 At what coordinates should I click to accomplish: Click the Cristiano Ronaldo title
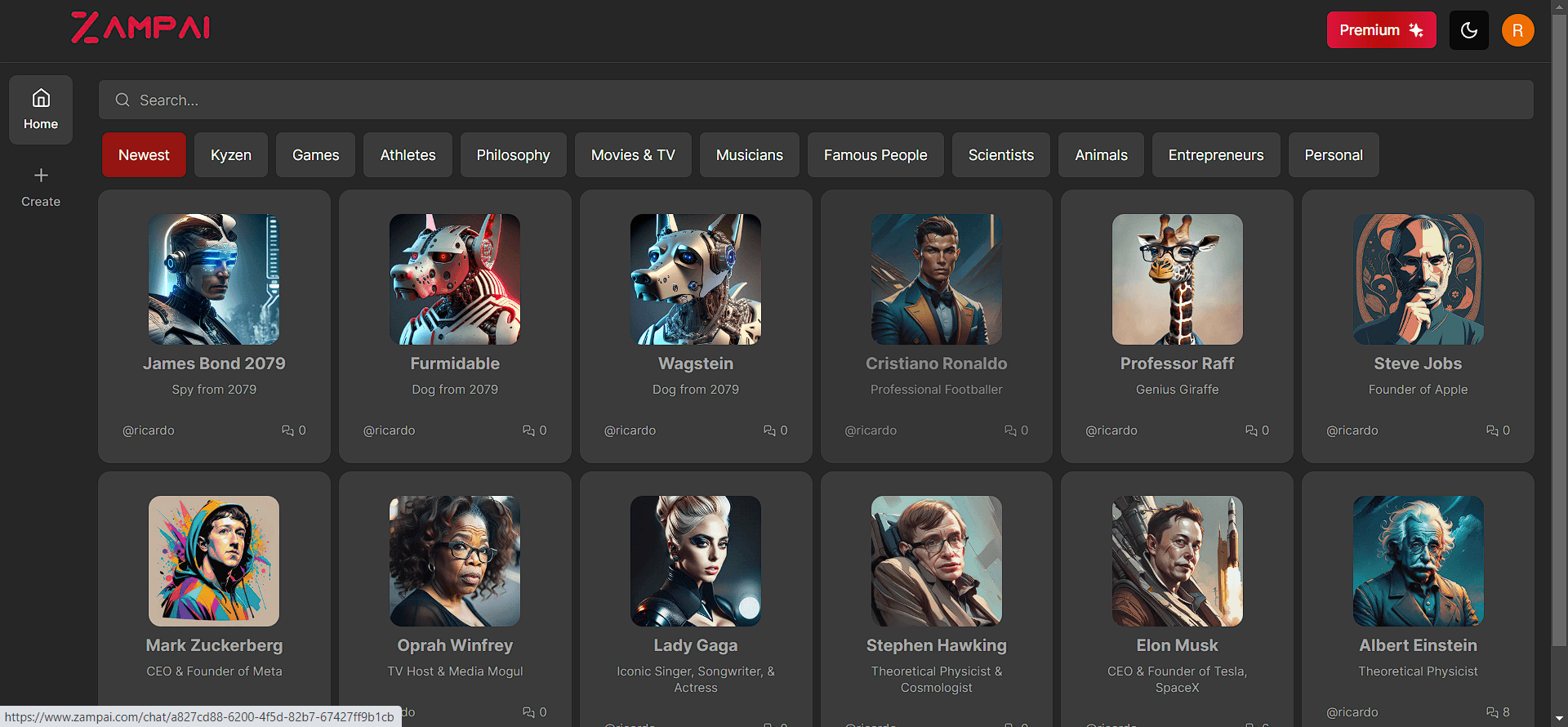click(x=937, y=363)
